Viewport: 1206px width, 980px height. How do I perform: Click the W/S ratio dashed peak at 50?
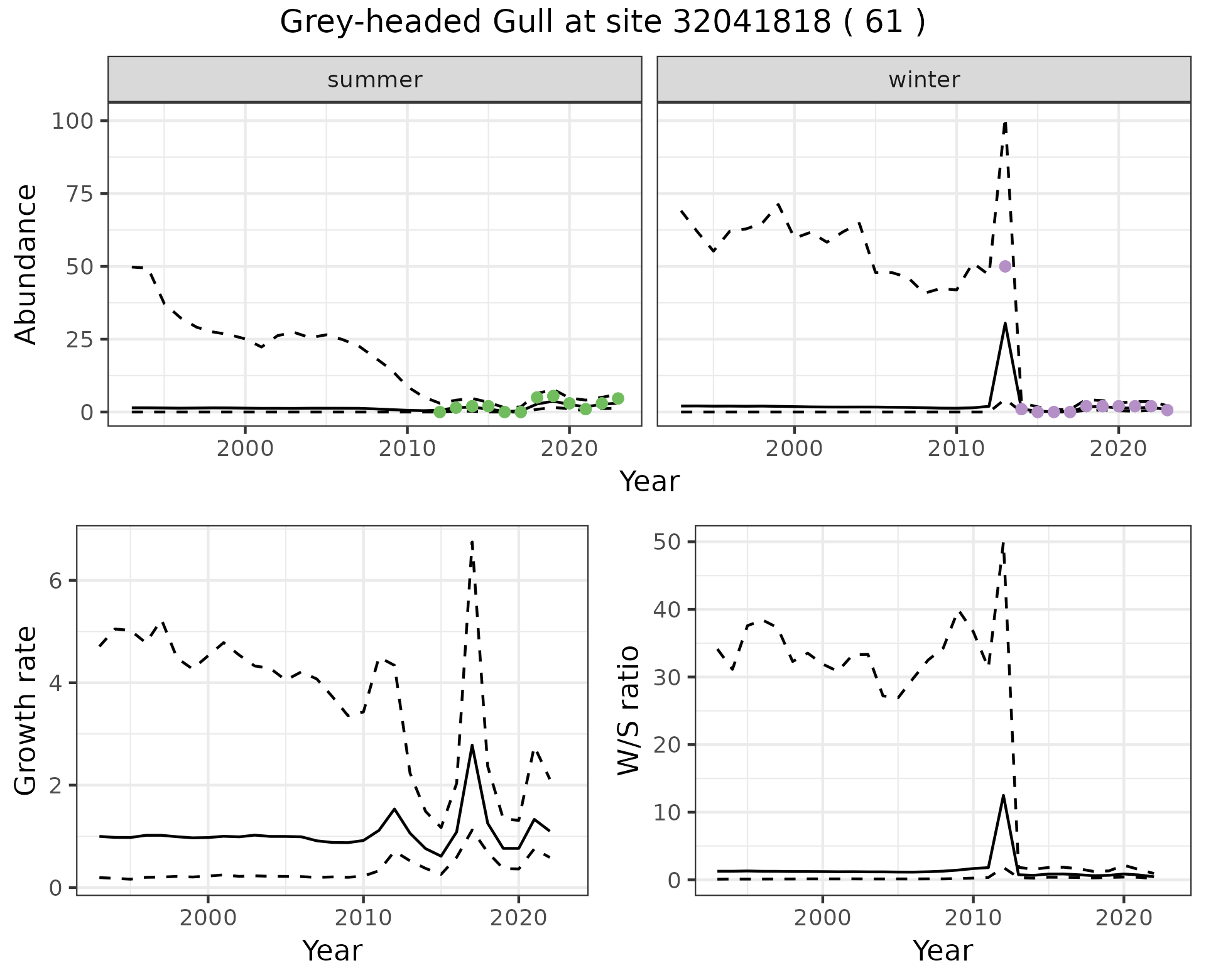click(x=1003, y=543)
